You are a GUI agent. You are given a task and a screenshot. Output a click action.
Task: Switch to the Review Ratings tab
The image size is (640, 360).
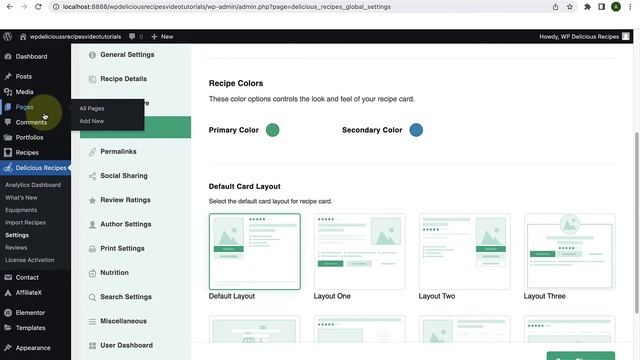coord(136,200)
